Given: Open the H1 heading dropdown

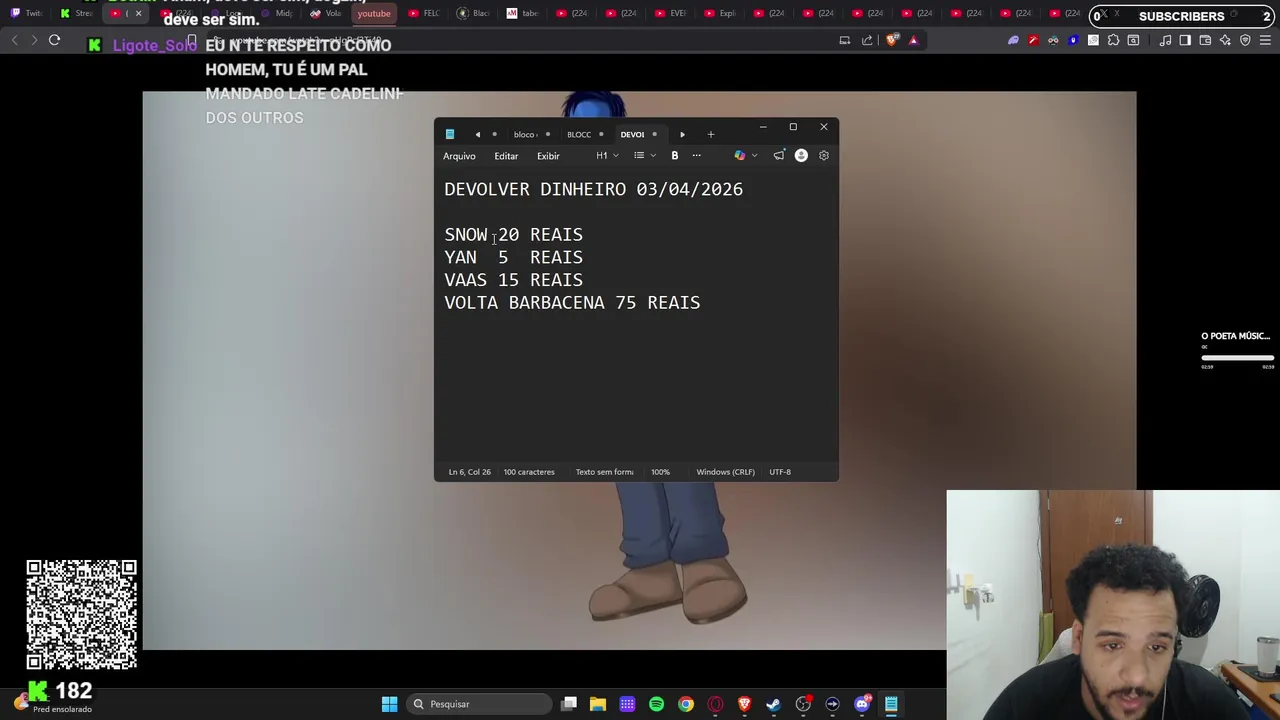Looking at the screenshot, I should tap(607, 156).
